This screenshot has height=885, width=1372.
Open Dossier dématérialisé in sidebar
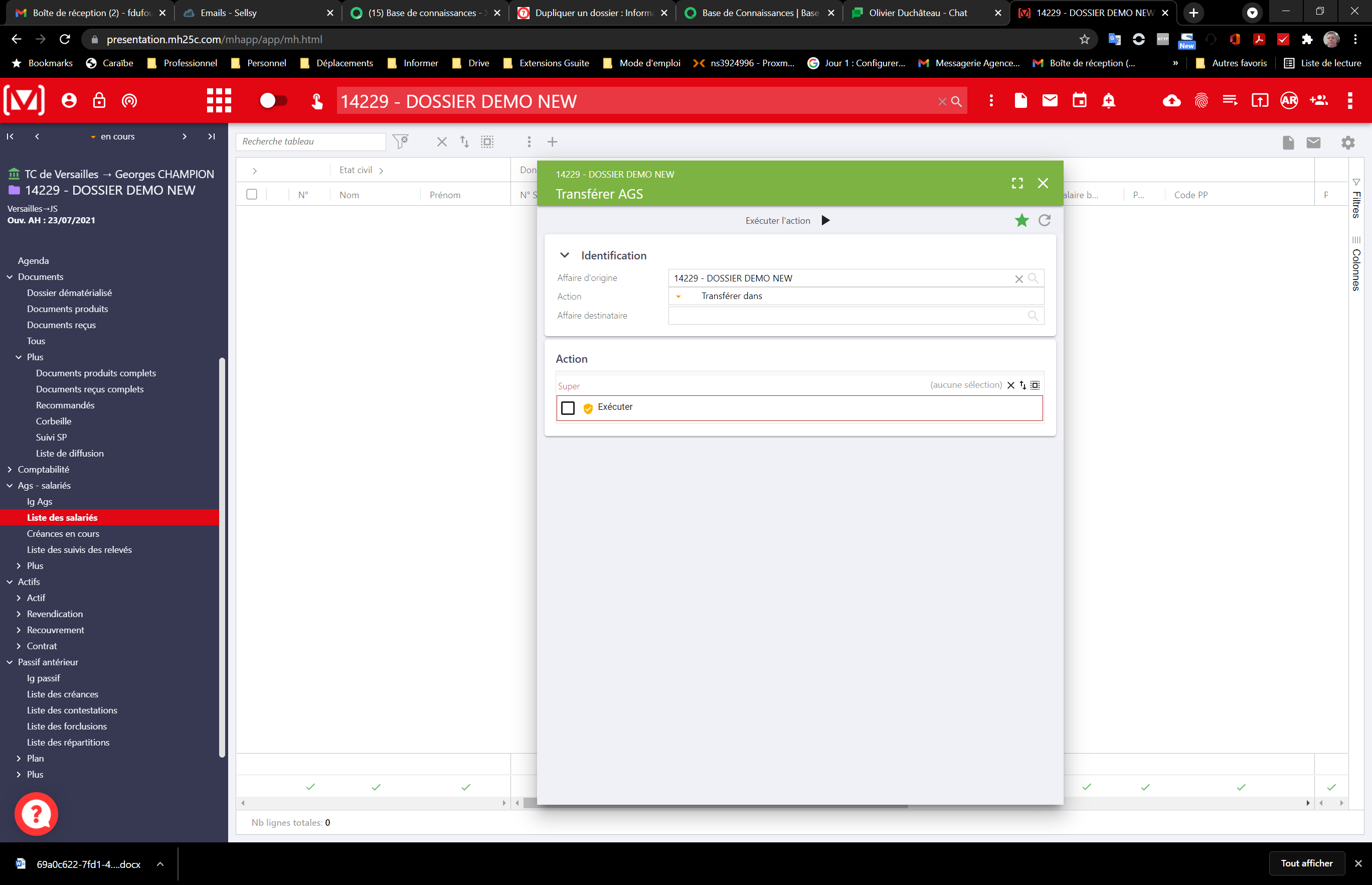(x=70, y=293)
